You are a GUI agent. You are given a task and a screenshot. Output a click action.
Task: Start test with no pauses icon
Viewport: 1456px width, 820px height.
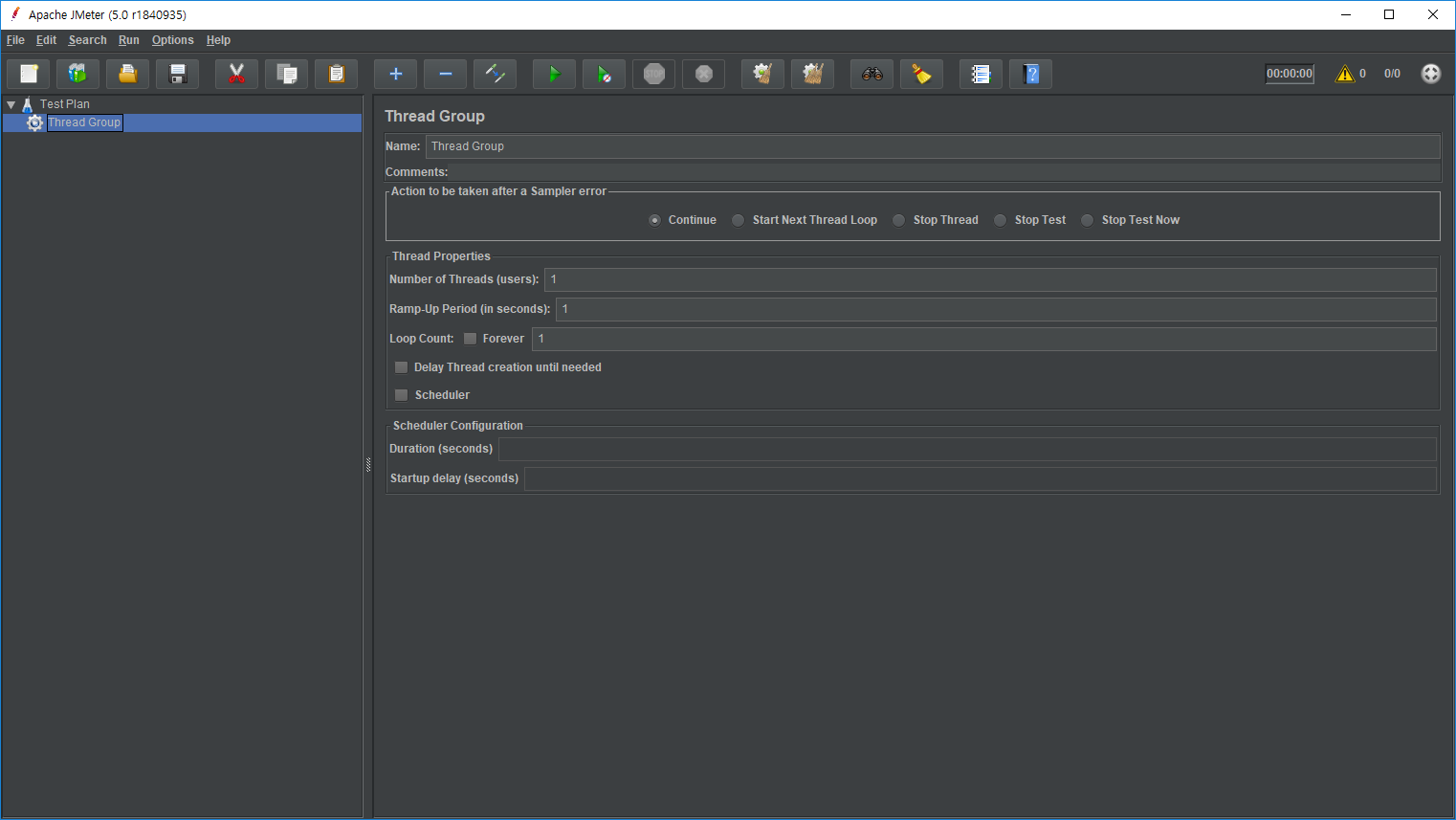(x=604, y=74)
